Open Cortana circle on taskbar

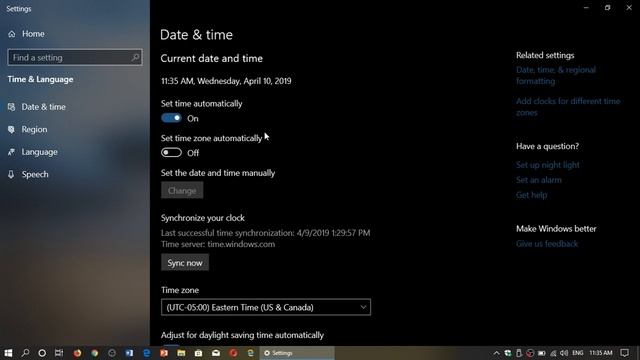coord(42,353)
